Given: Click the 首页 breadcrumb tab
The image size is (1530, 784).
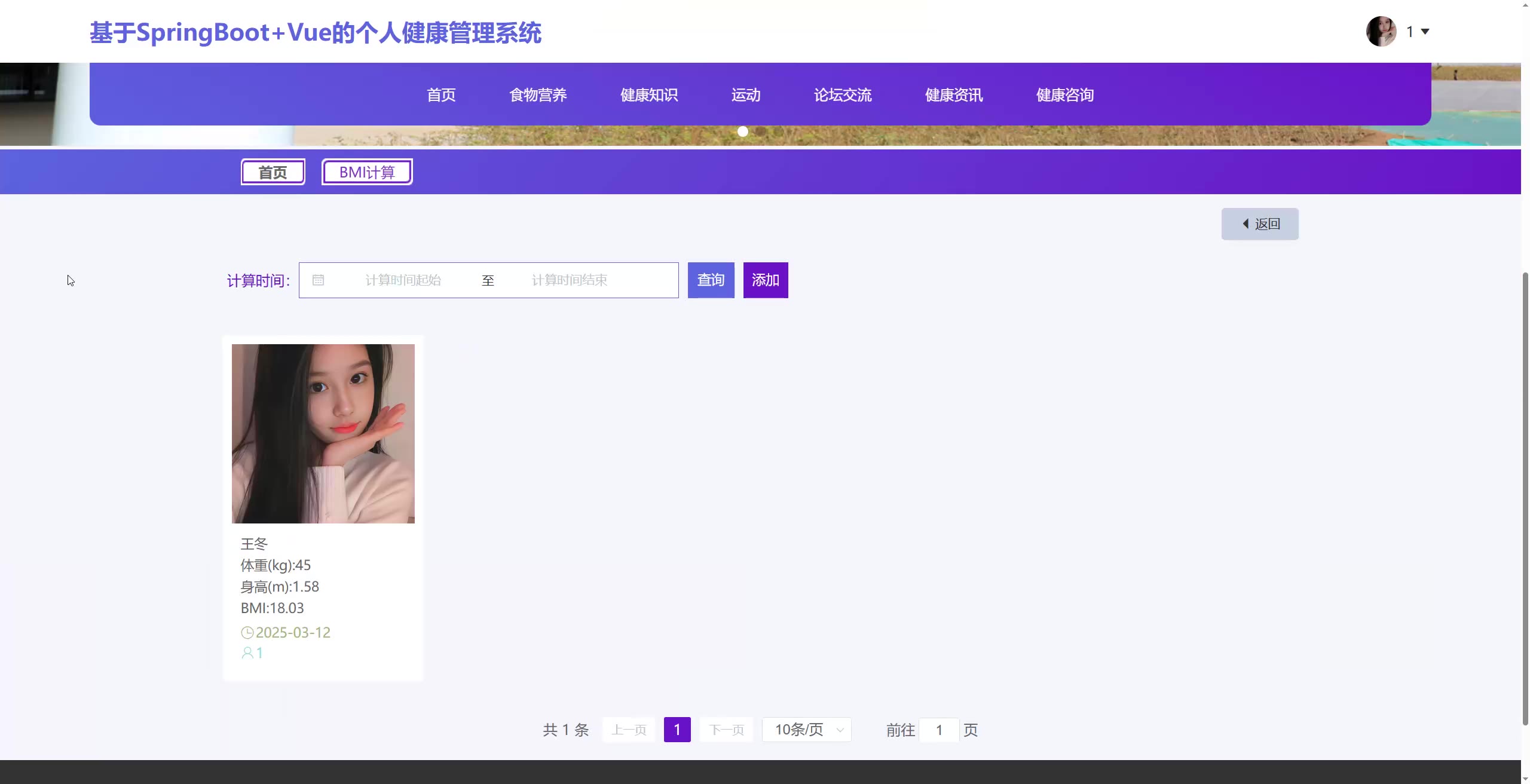Looking at the screenshot, I should [x=273, y=172].
